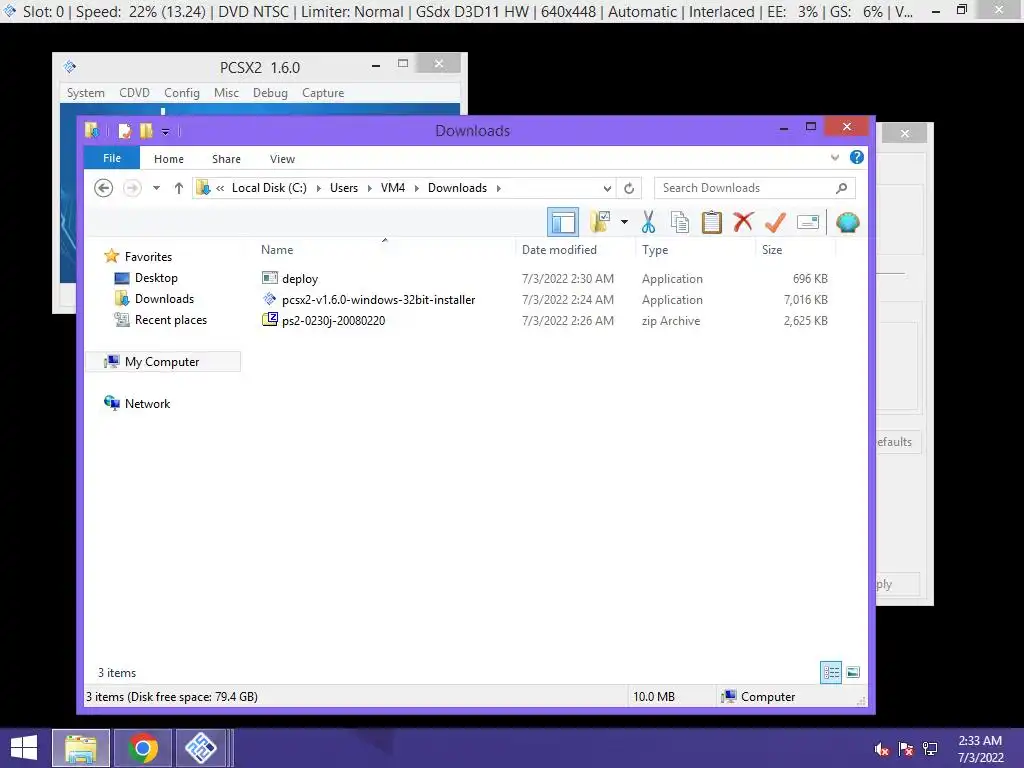This screenshot has width=1024, height=768.
Task: Sort by Date modified column header
Action: tap(575, 249)
